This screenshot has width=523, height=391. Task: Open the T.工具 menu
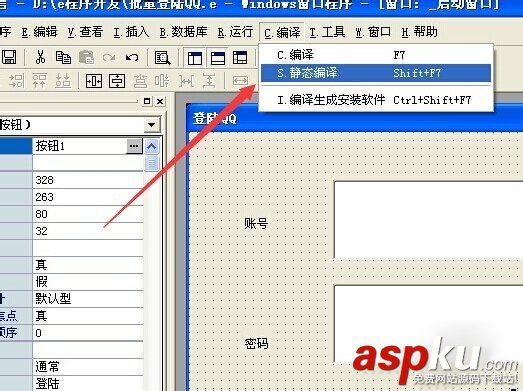tap(327, 32)
